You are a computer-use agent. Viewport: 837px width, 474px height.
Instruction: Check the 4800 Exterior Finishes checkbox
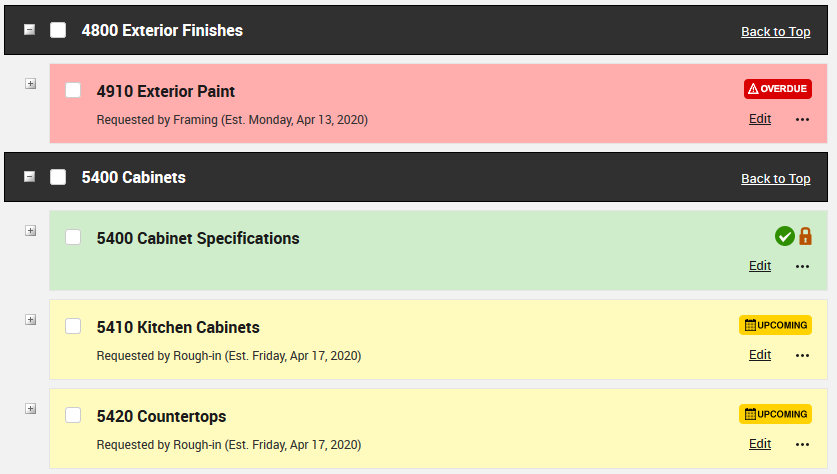click(59, 30)
